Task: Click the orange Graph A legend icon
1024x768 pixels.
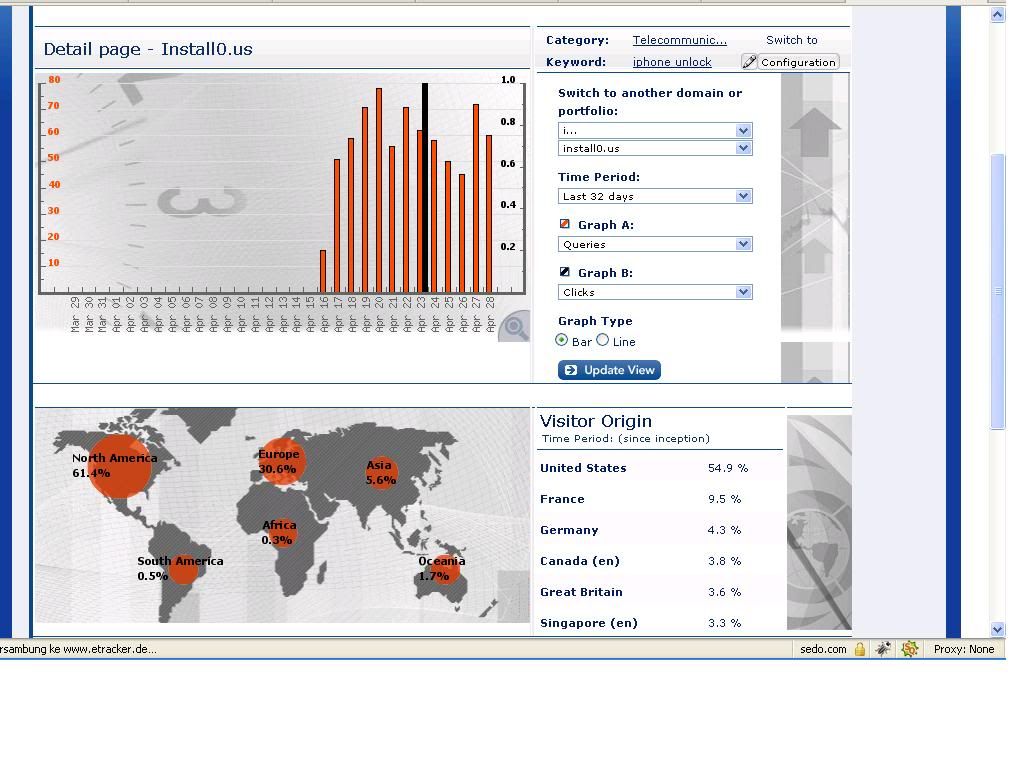Action: pyautogui.click(x=565, y=224)
